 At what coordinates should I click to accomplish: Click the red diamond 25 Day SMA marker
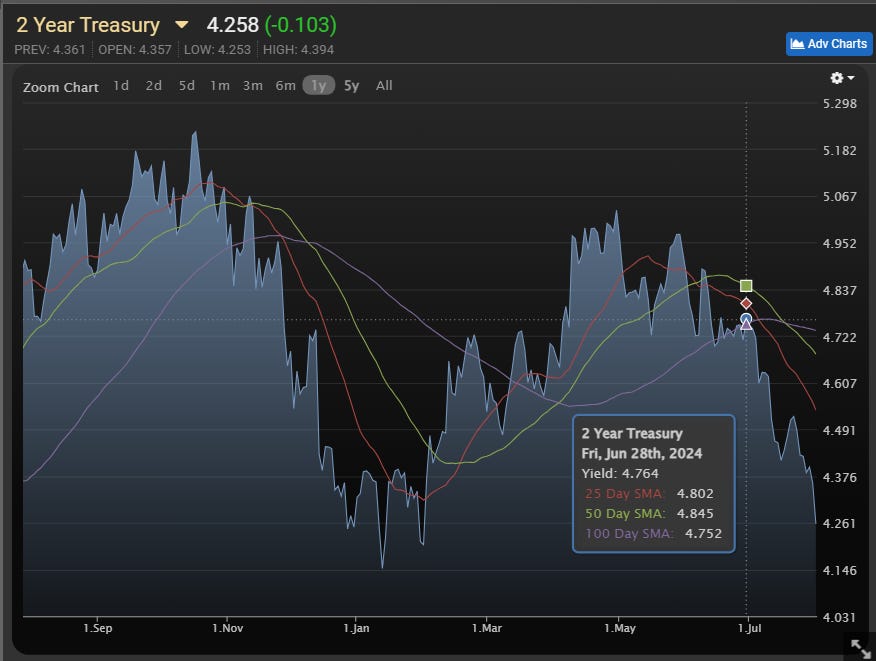[x=746, y=303]
